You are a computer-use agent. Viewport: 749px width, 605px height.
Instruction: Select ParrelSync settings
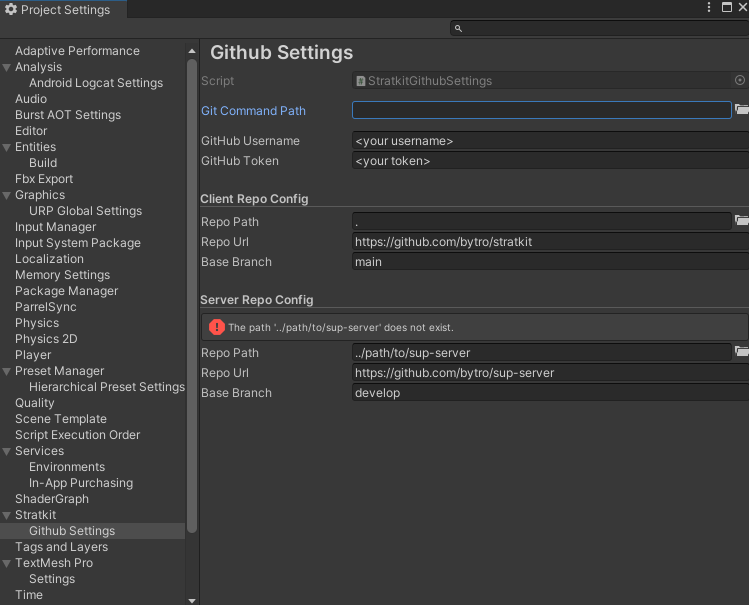(x=46, y=307)
